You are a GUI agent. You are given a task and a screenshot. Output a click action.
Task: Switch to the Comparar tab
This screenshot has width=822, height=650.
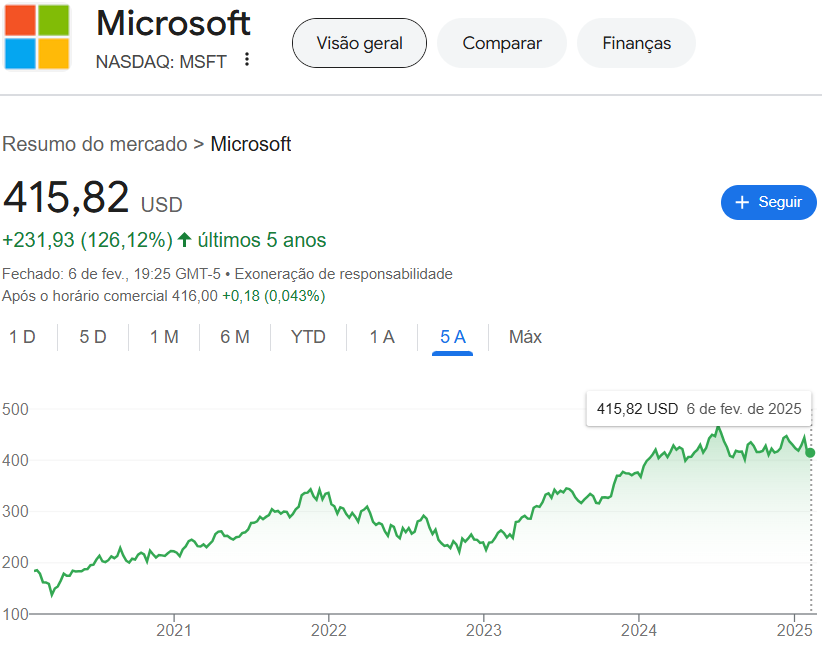coord(502,43)
